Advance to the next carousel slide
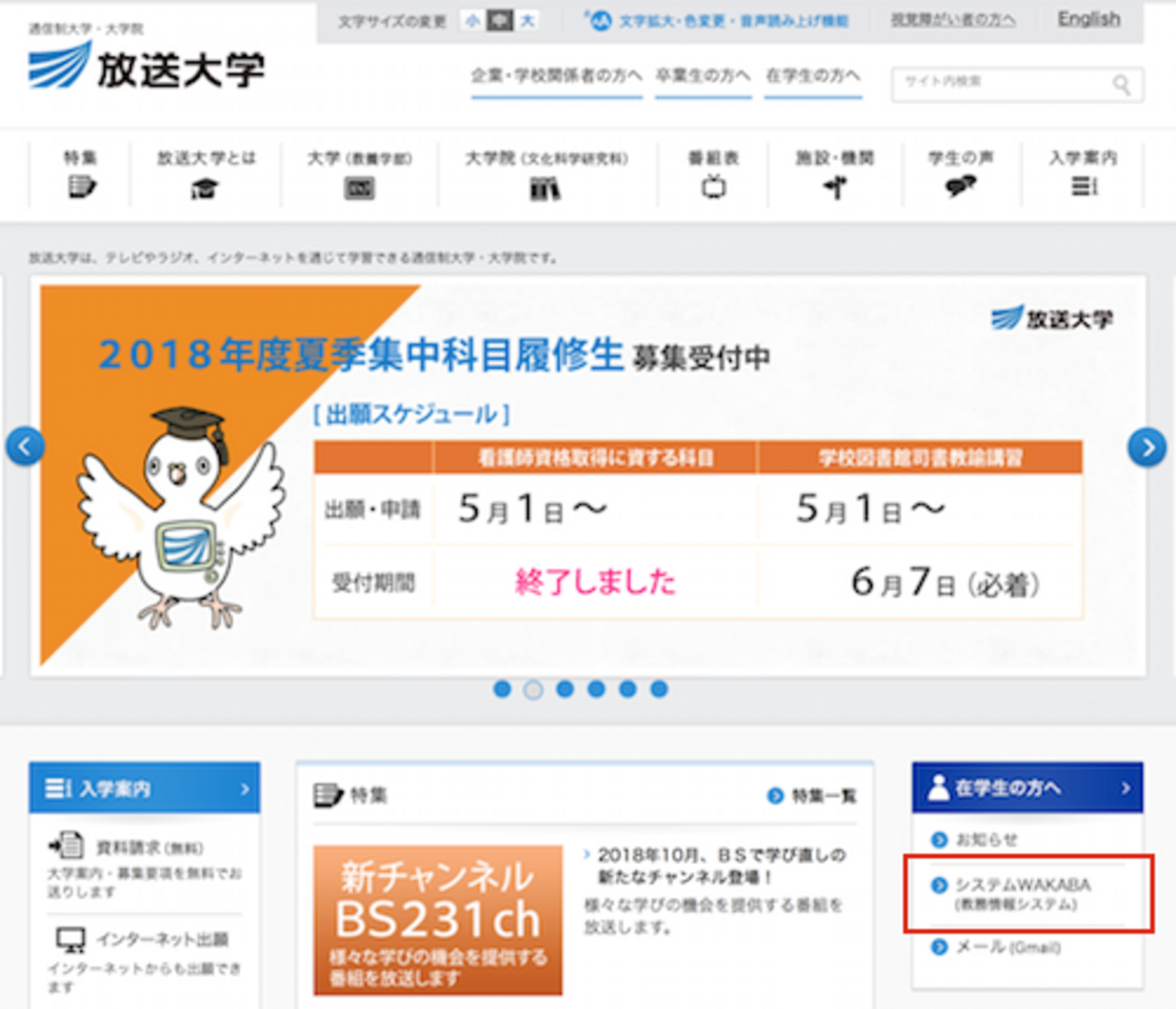1176x1009 pixels. coord(1147,447)
